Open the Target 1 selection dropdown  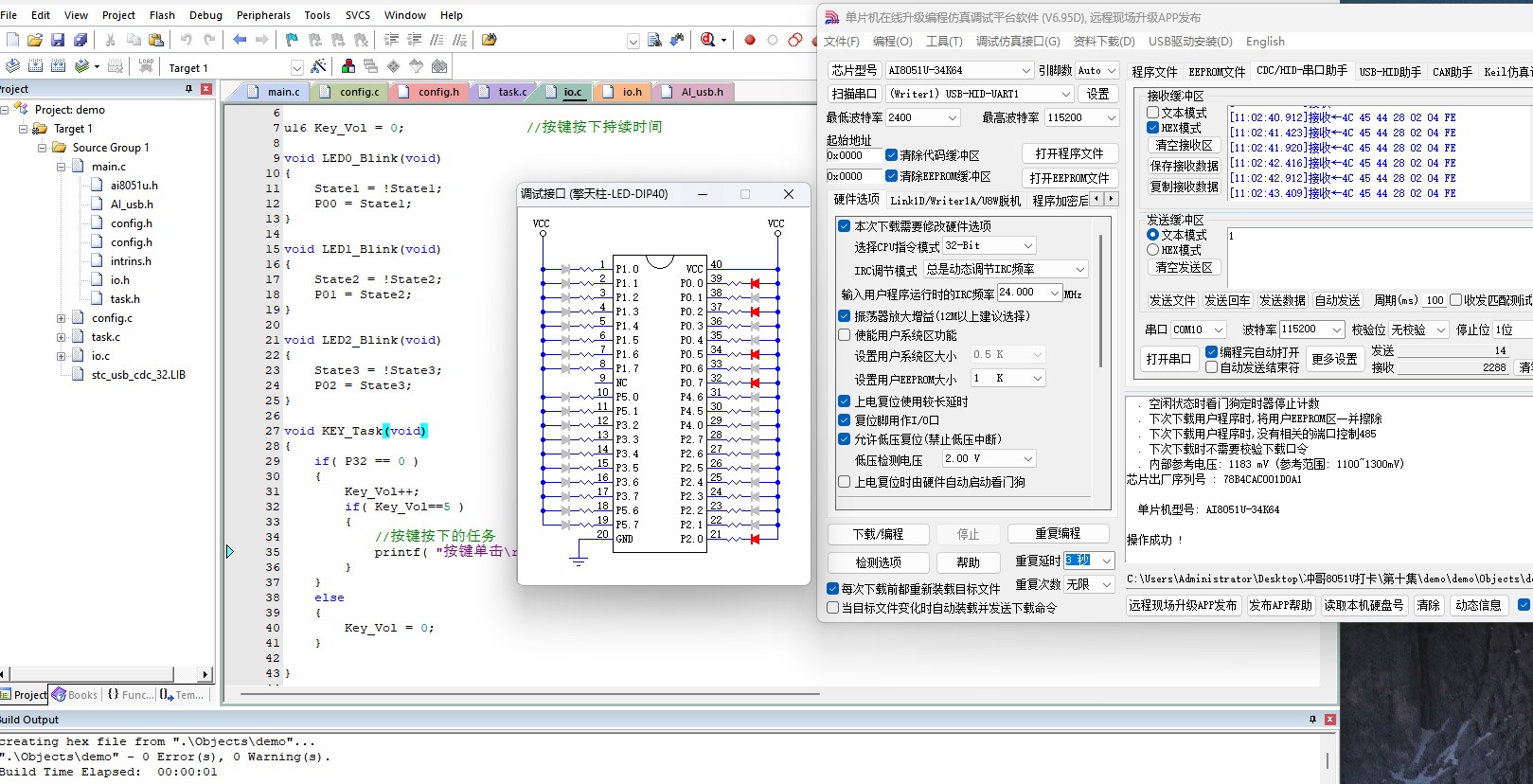[296, 67]
